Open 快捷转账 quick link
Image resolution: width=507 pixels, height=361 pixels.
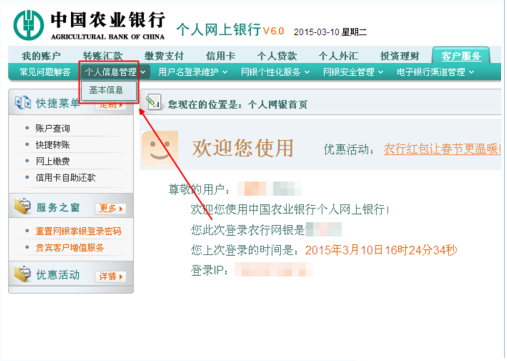(53, 145)
